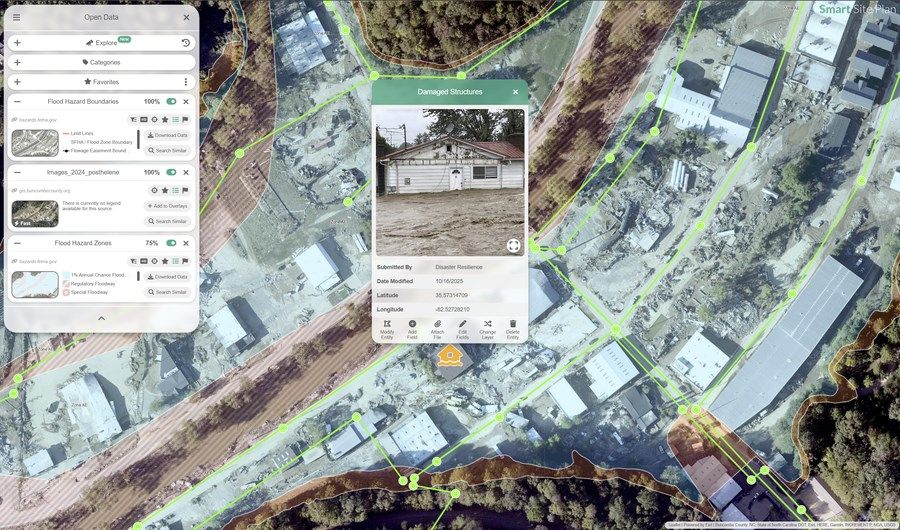Collapse the Flood Hazard Zones section

pos(17,243)
